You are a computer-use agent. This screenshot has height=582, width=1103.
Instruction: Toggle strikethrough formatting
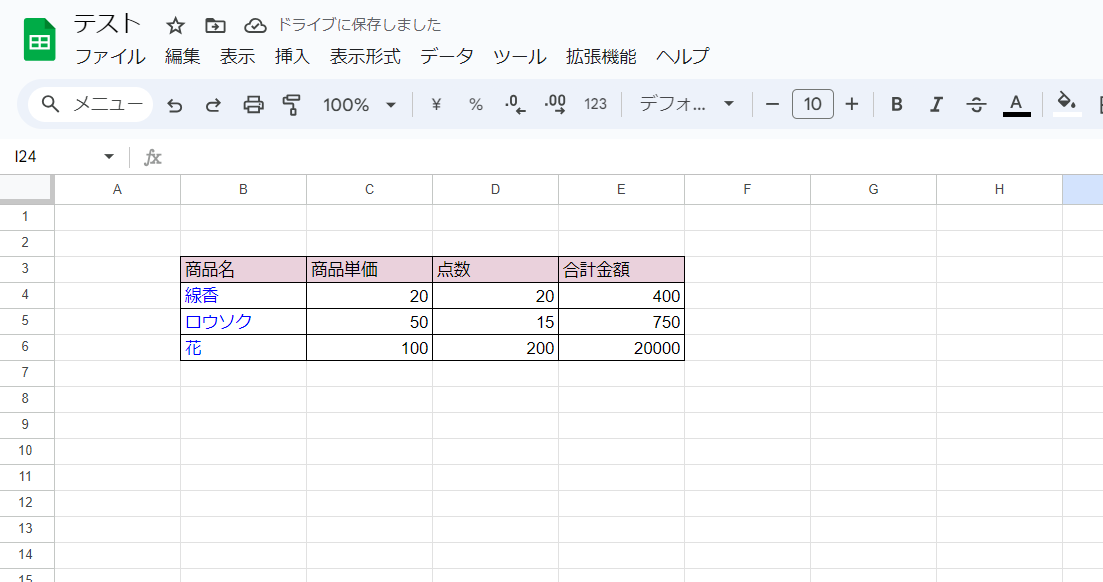(x=977, y=105)
